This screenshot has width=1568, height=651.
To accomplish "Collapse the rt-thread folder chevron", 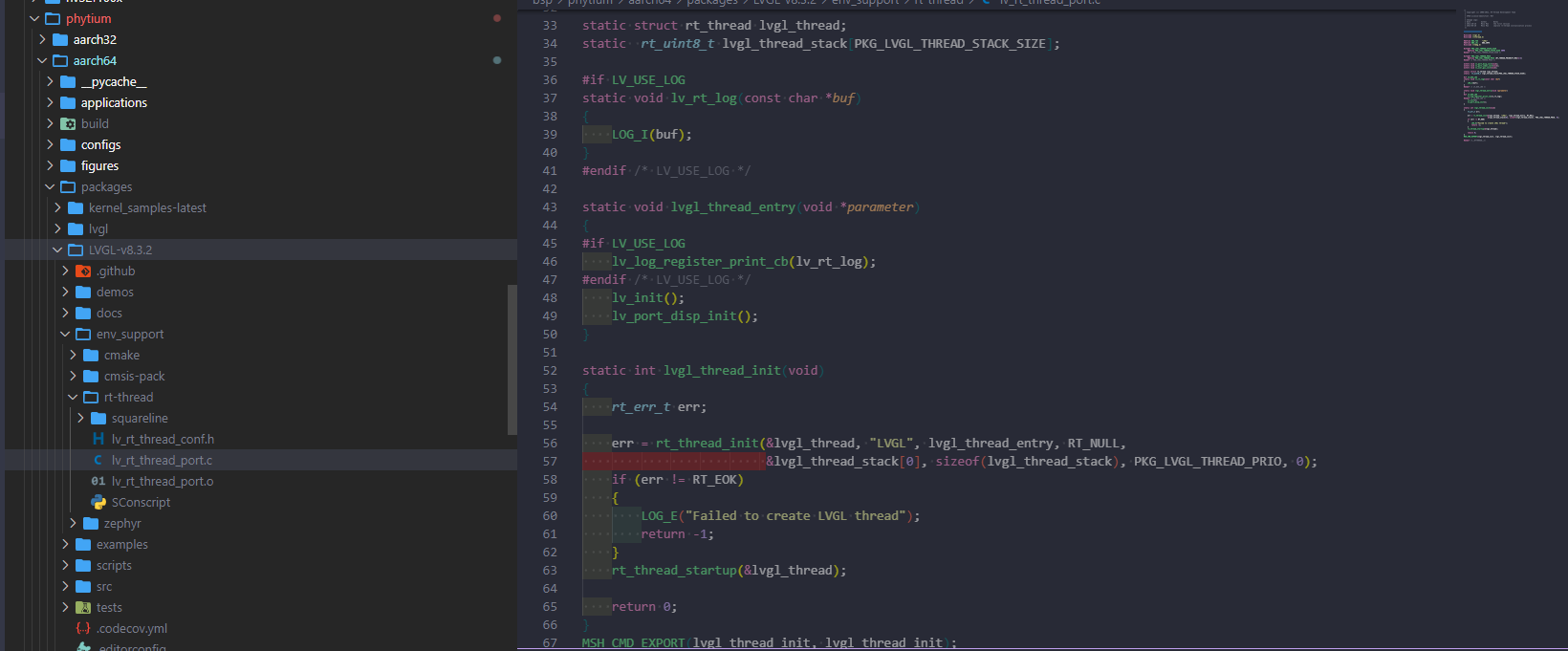I will pyautogui.click(x=74, y=398).
